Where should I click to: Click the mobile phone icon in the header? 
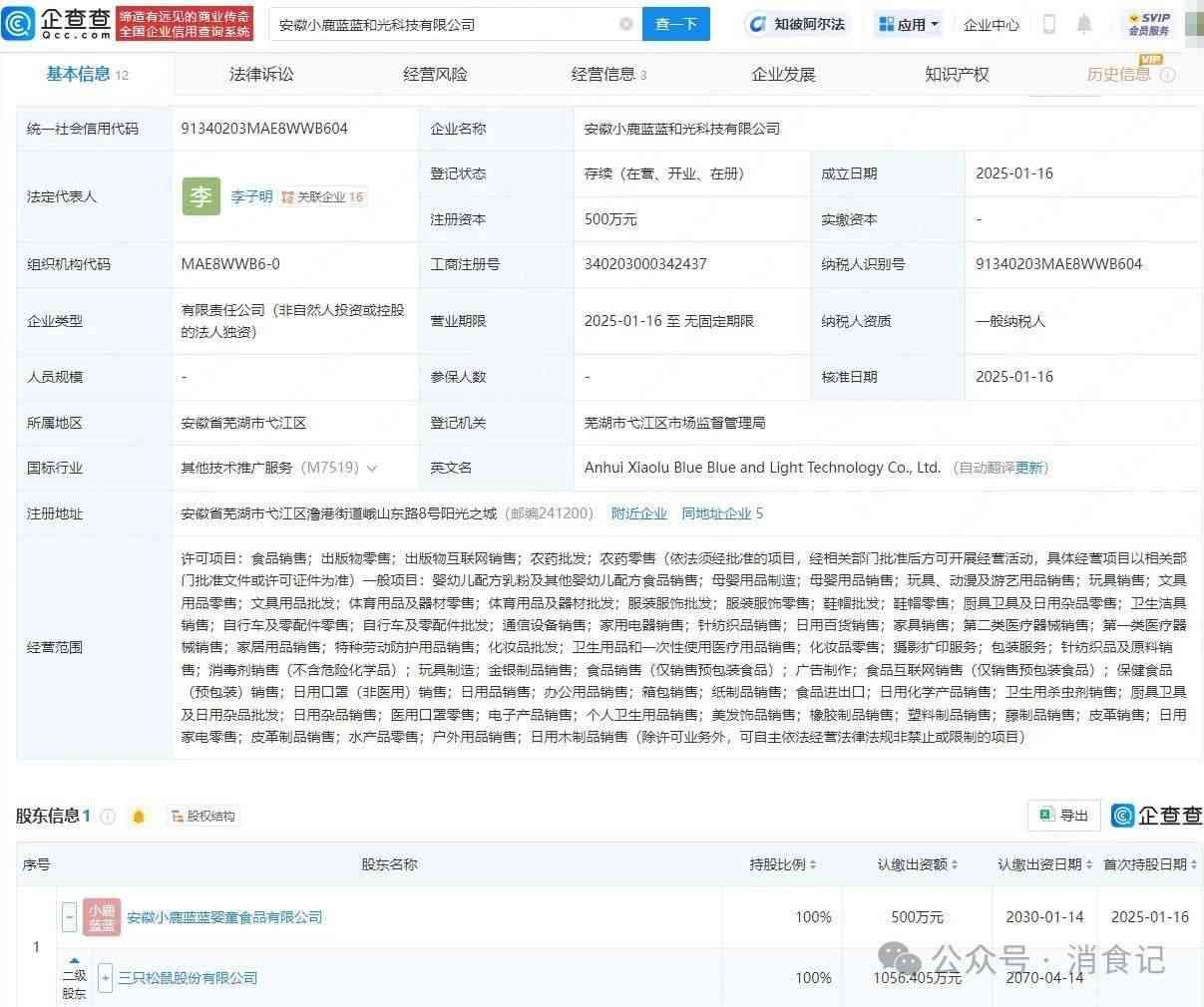point(1048,24)
